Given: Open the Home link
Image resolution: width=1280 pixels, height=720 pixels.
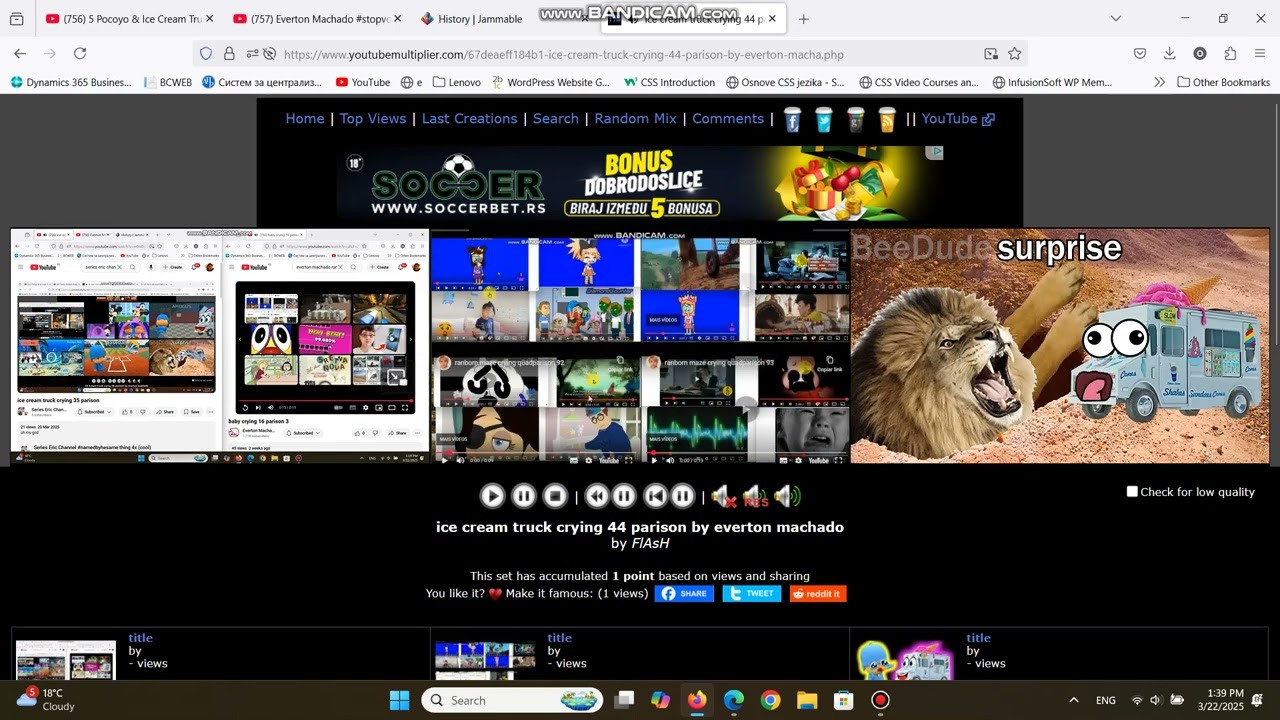Looking at the screenshot, I should pos(305,118).
